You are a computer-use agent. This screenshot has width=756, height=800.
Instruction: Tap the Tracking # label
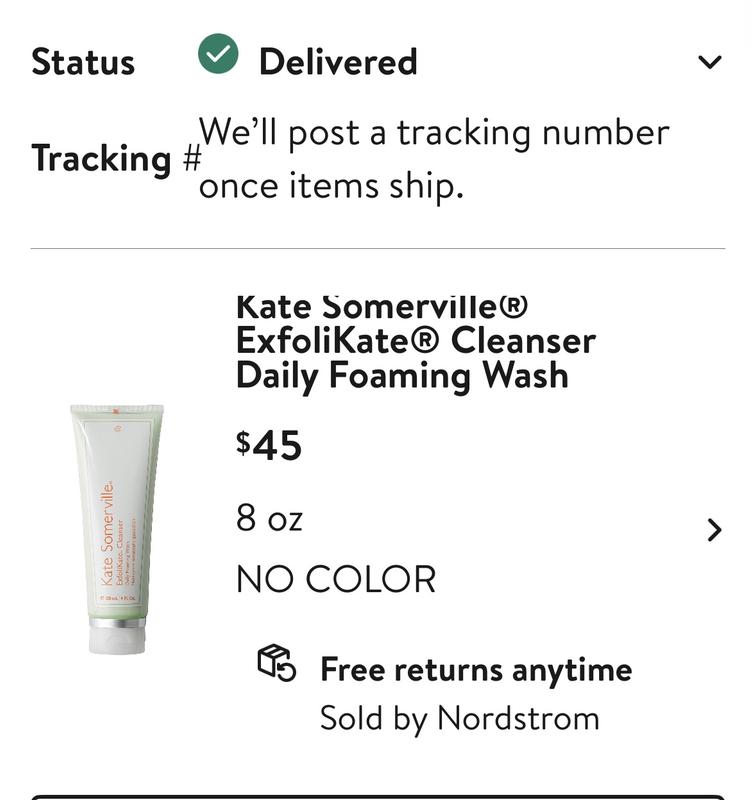click(x=116, y=158)
